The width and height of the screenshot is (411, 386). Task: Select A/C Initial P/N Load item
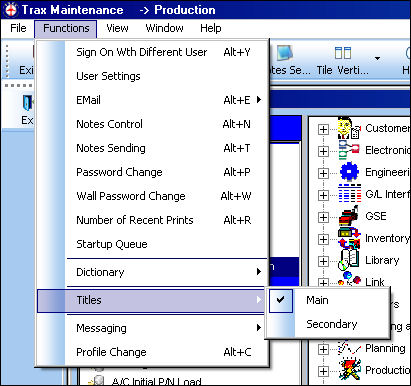(x=156, y=381)
